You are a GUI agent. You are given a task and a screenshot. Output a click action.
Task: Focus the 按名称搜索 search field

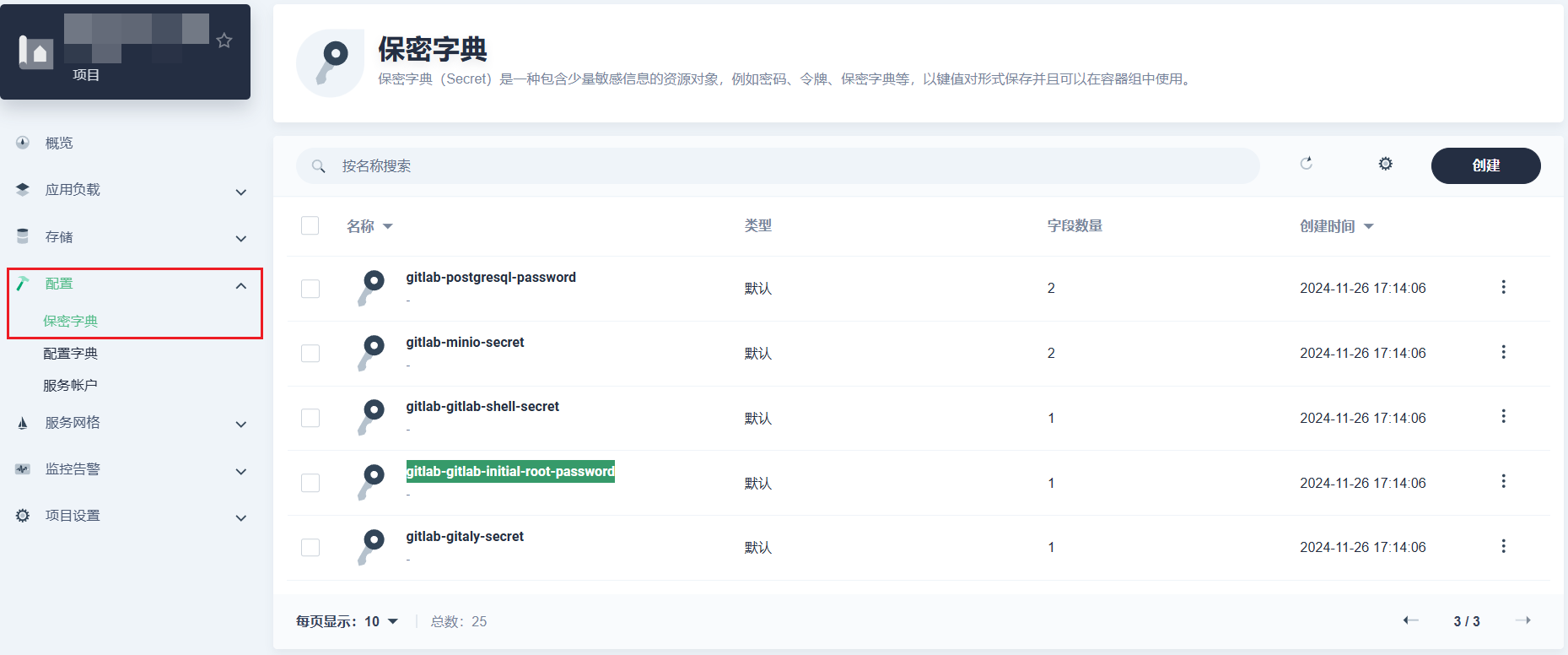tap(776, 166)
